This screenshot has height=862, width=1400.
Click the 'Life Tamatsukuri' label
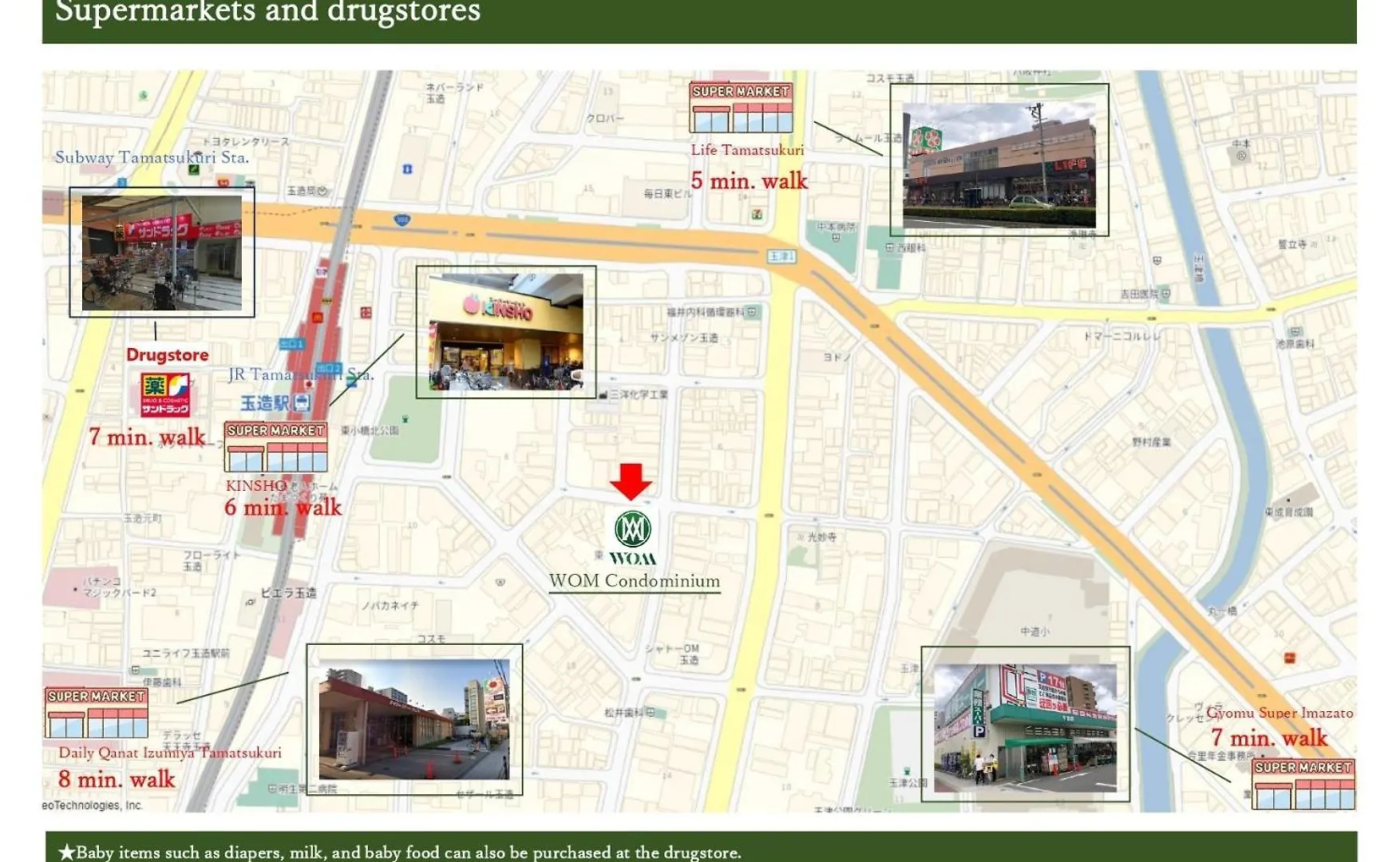(748, 150)
